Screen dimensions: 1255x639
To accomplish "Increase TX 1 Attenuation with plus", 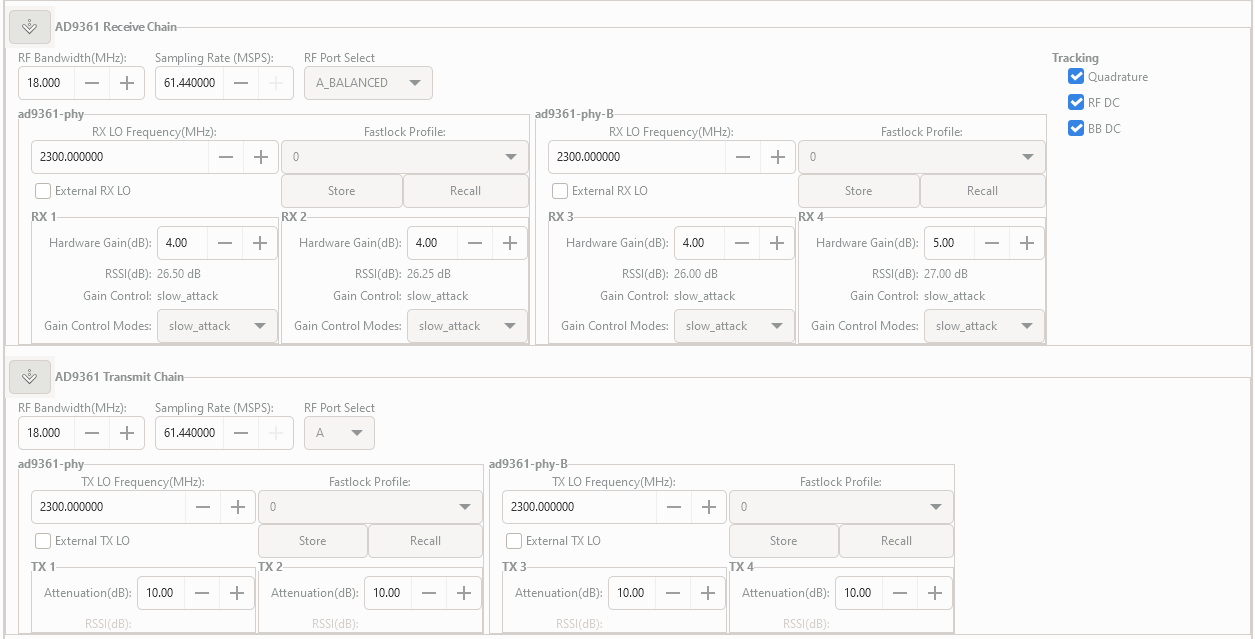I will [237, 593].
